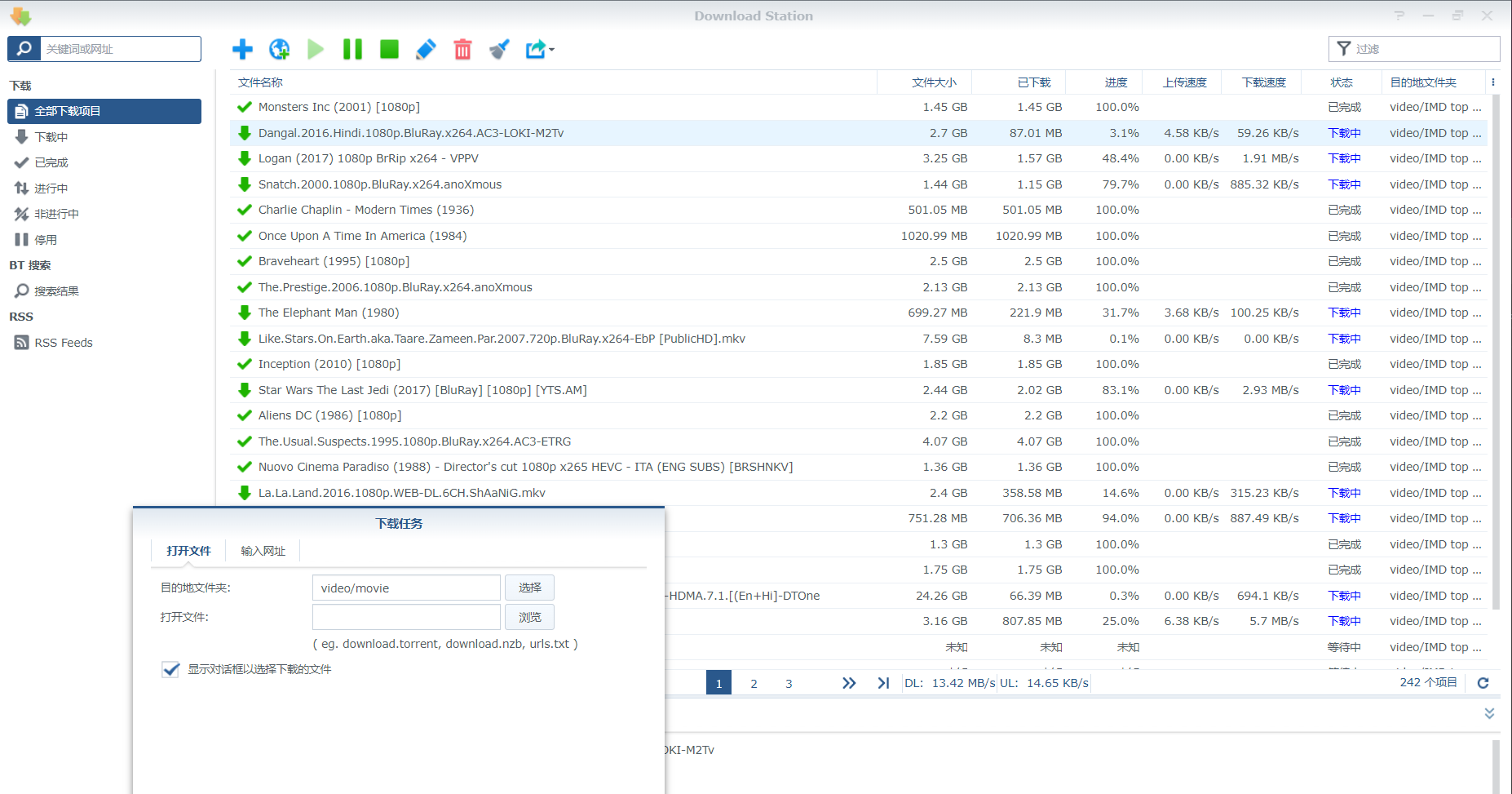1512x794 pixels.
Task: Select Star Wars The Last Jedi row
Action: click(x=859, y=390)
